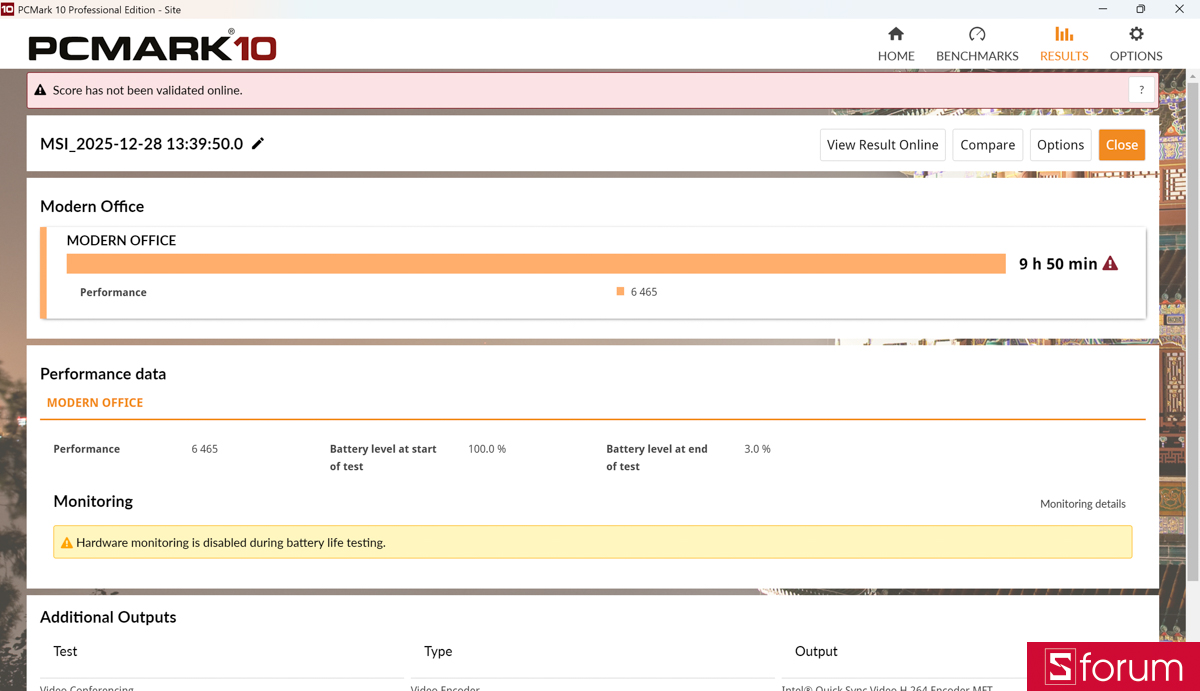Click the Monitoring heading

tap(93, 501)
